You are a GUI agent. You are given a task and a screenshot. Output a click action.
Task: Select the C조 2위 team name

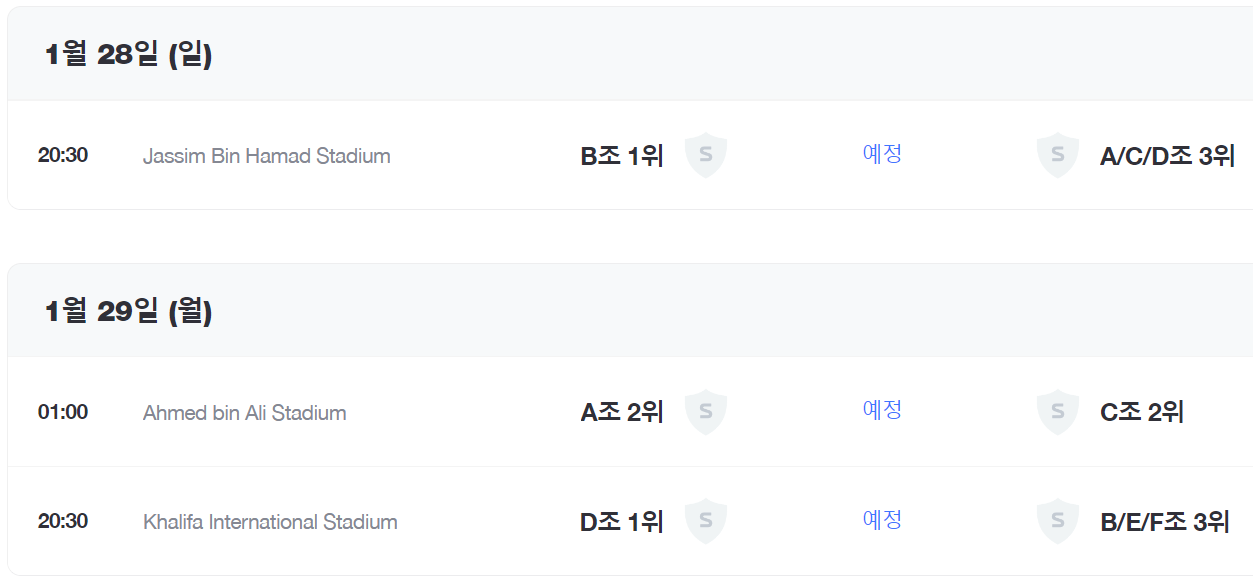click(x=1142, y=412)
